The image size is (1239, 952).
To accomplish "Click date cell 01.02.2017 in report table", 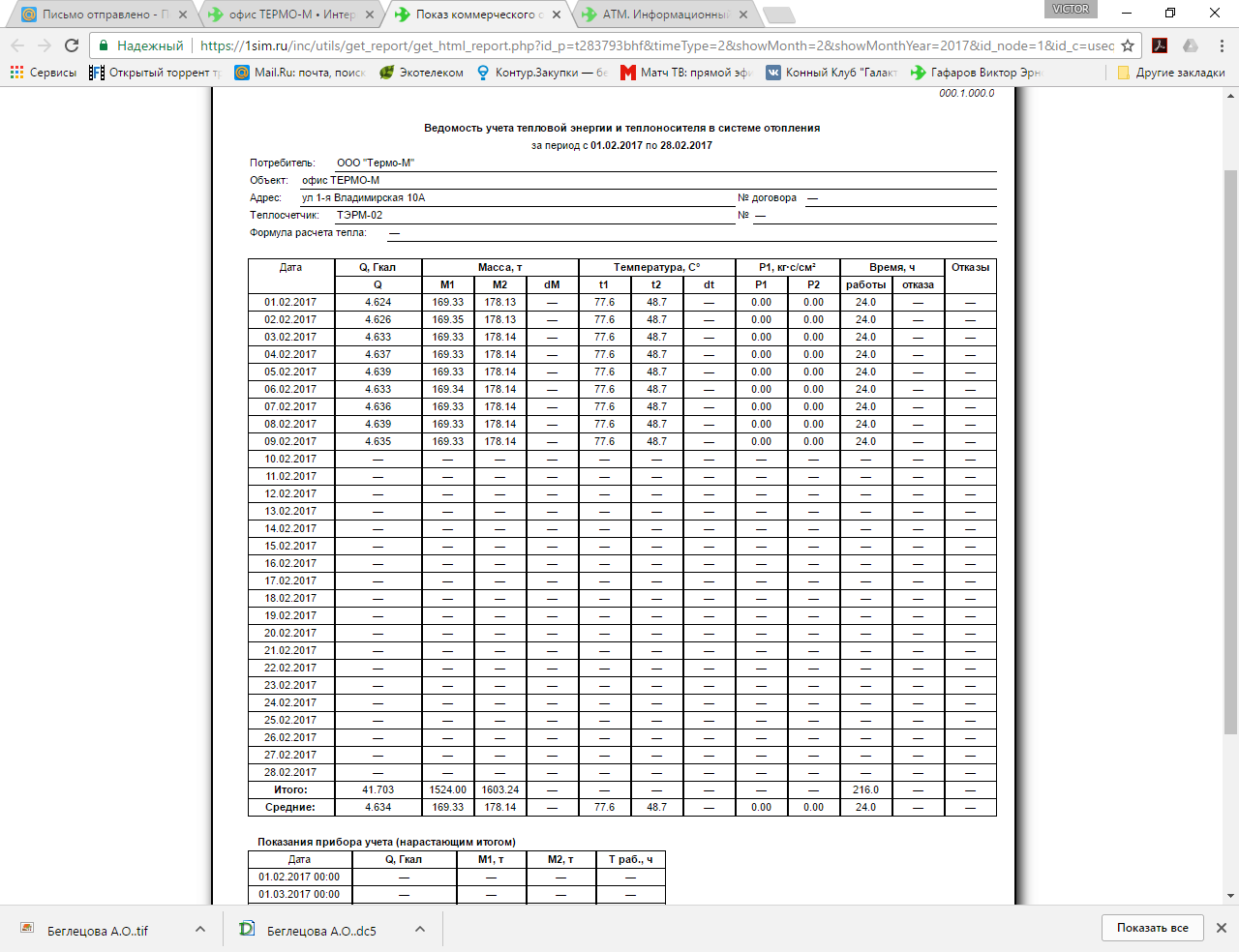I will (x=290, y=303).
